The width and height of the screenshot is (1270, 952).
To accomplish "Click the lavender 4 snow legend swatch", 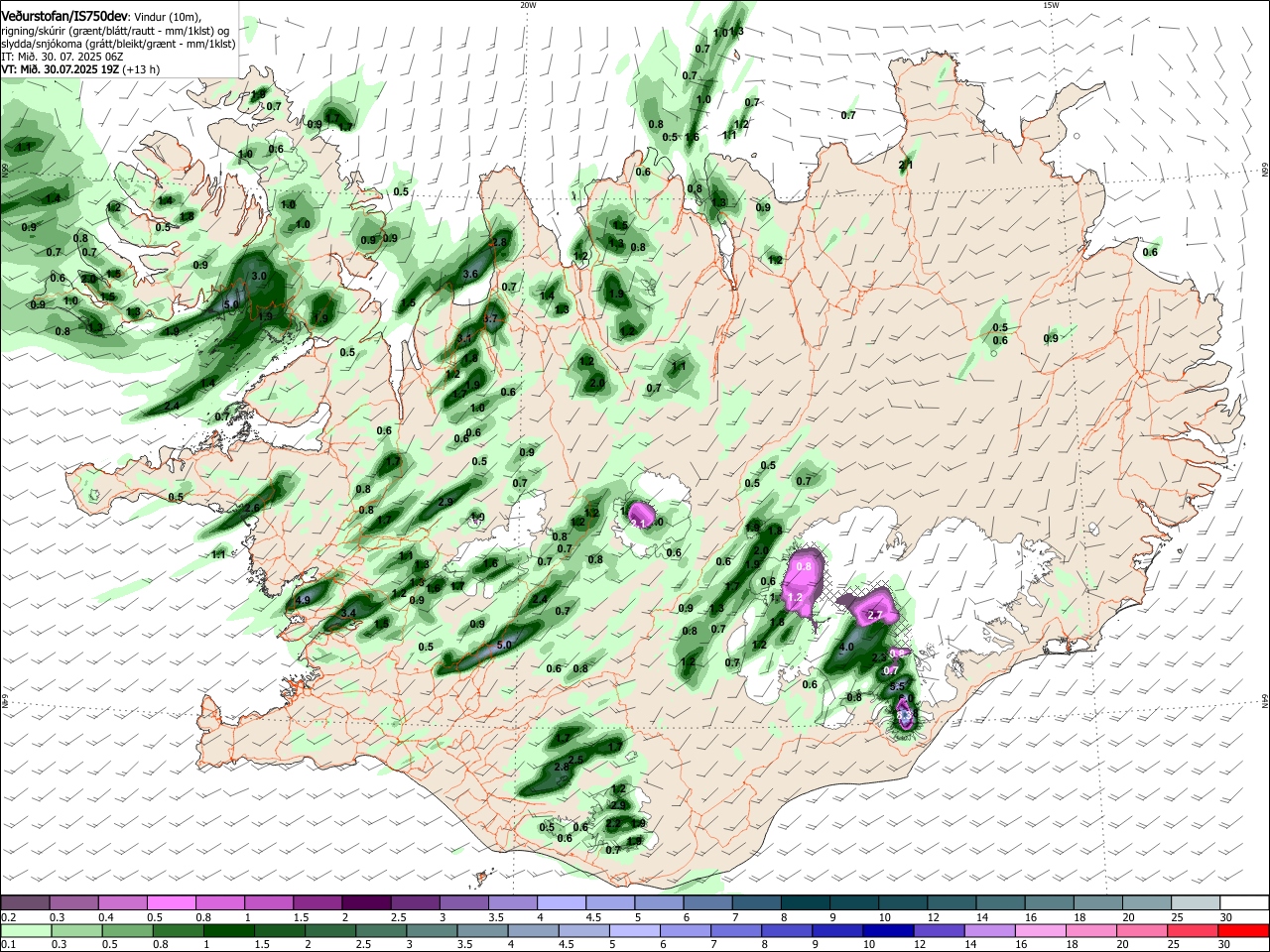I will coord(561,903).
